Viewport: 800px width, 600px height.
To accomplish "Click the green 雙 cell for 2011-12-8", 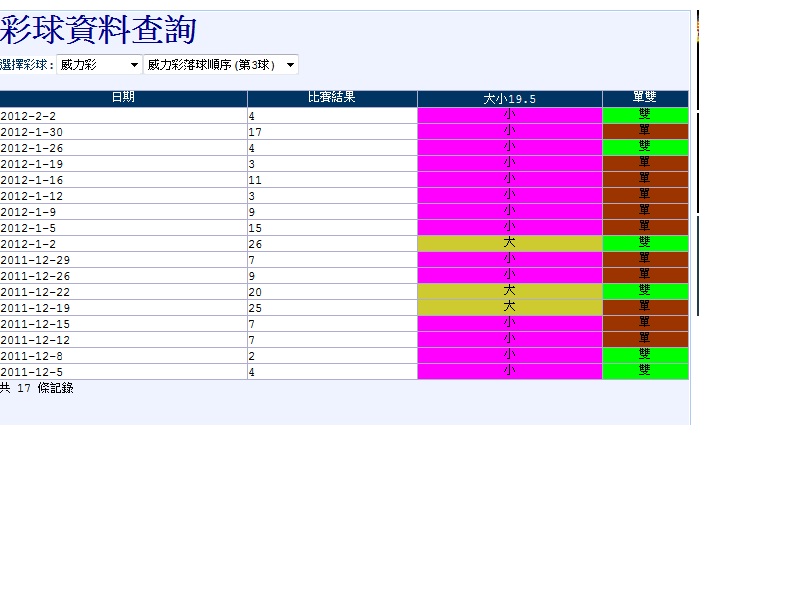I will 645,356.
